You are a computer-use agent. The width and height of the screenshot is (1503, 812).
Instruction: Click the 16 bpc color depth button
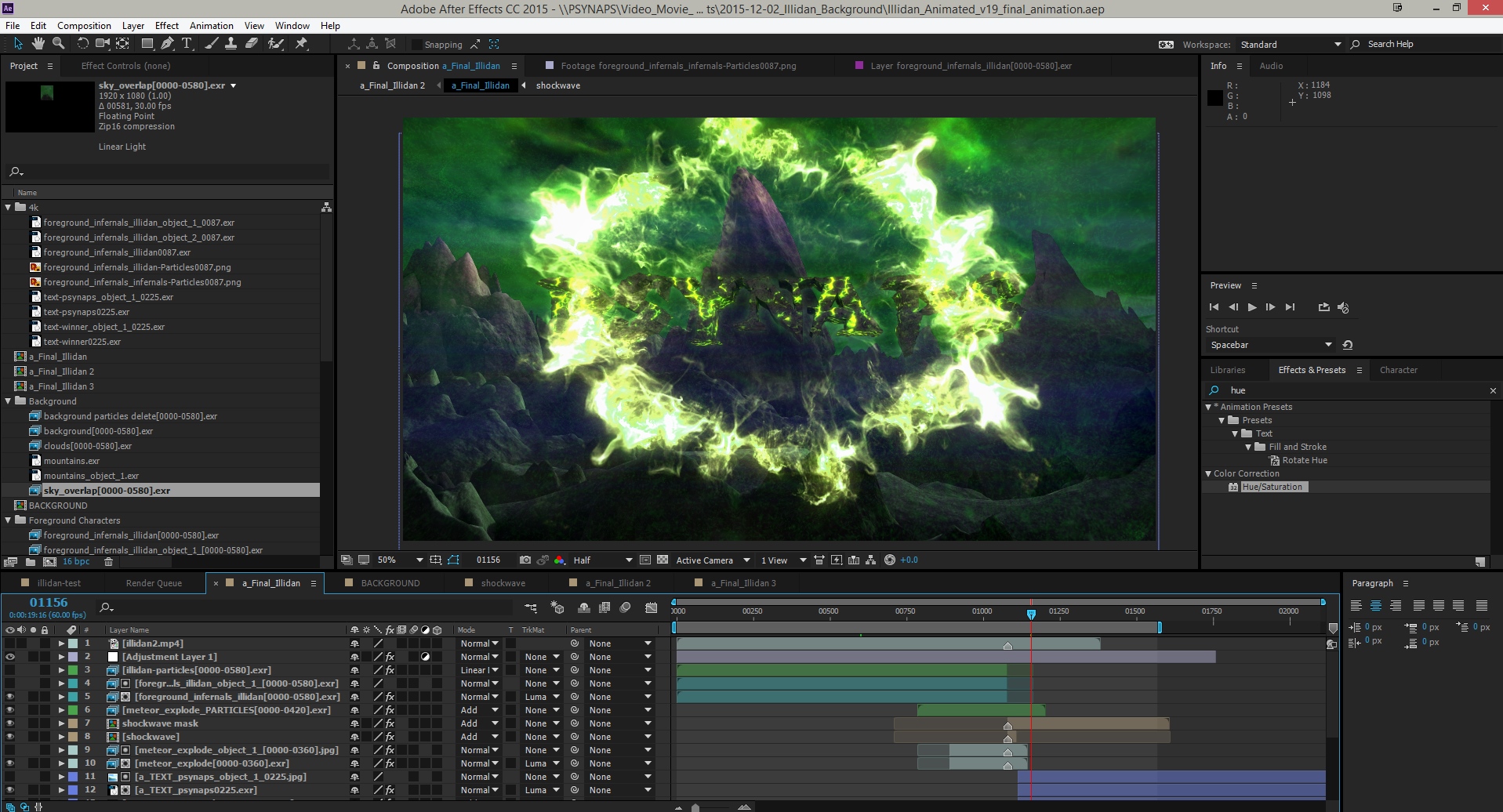click(x=76, y=562)
